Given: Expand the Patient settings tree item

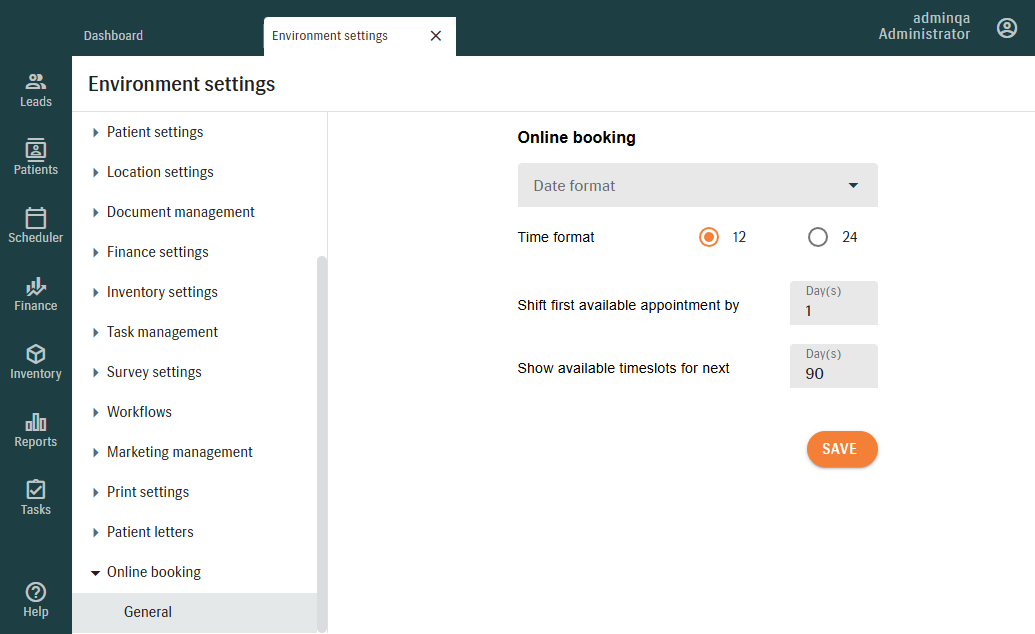Looking at the screenshot, I should click(96, 132).
